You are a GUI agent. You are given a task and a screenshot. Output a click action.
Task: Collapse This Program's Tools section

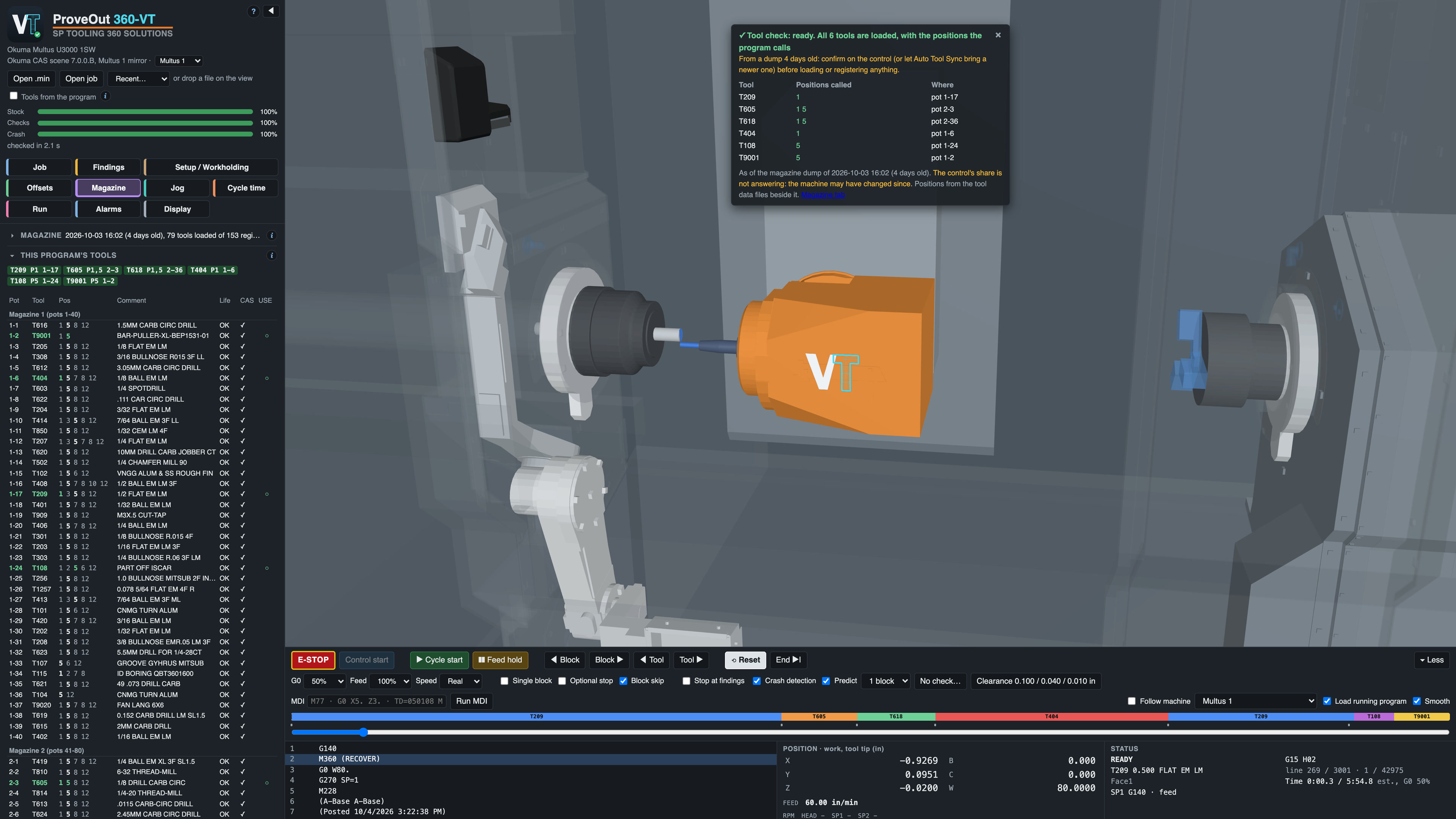click(12, 256)
